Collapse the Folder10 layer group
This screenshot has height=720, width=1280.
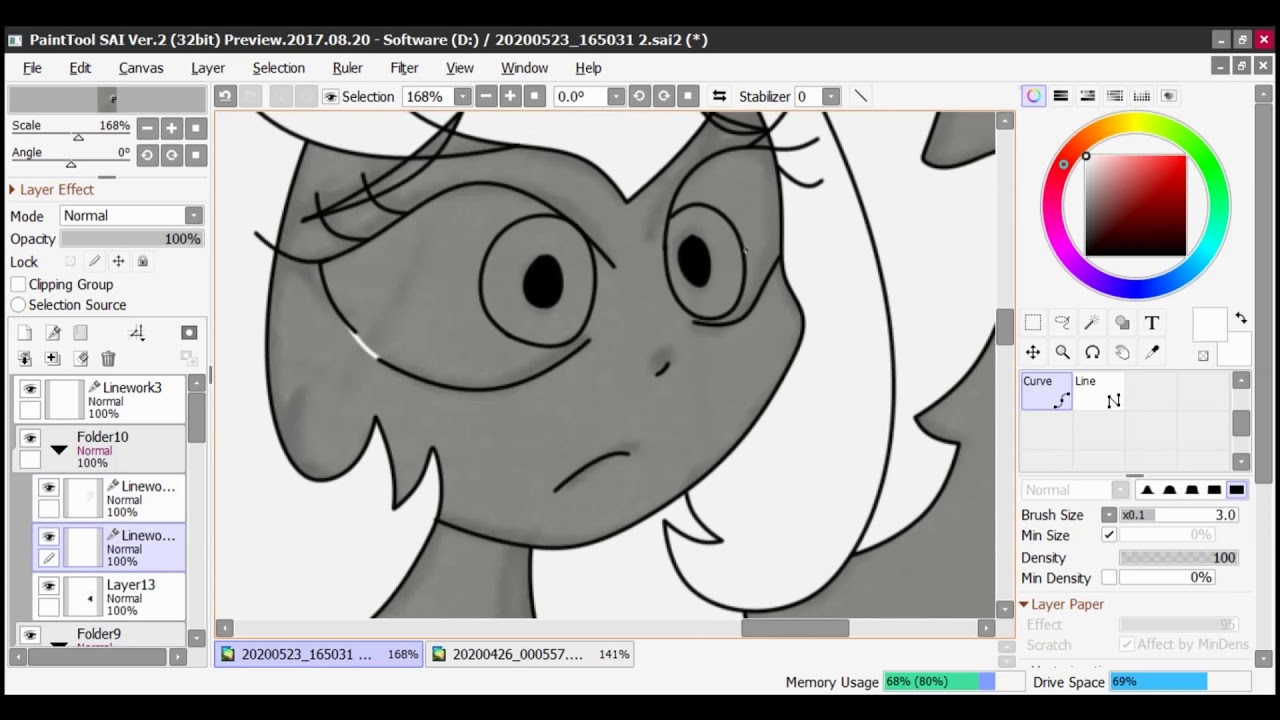click(59, 450)
